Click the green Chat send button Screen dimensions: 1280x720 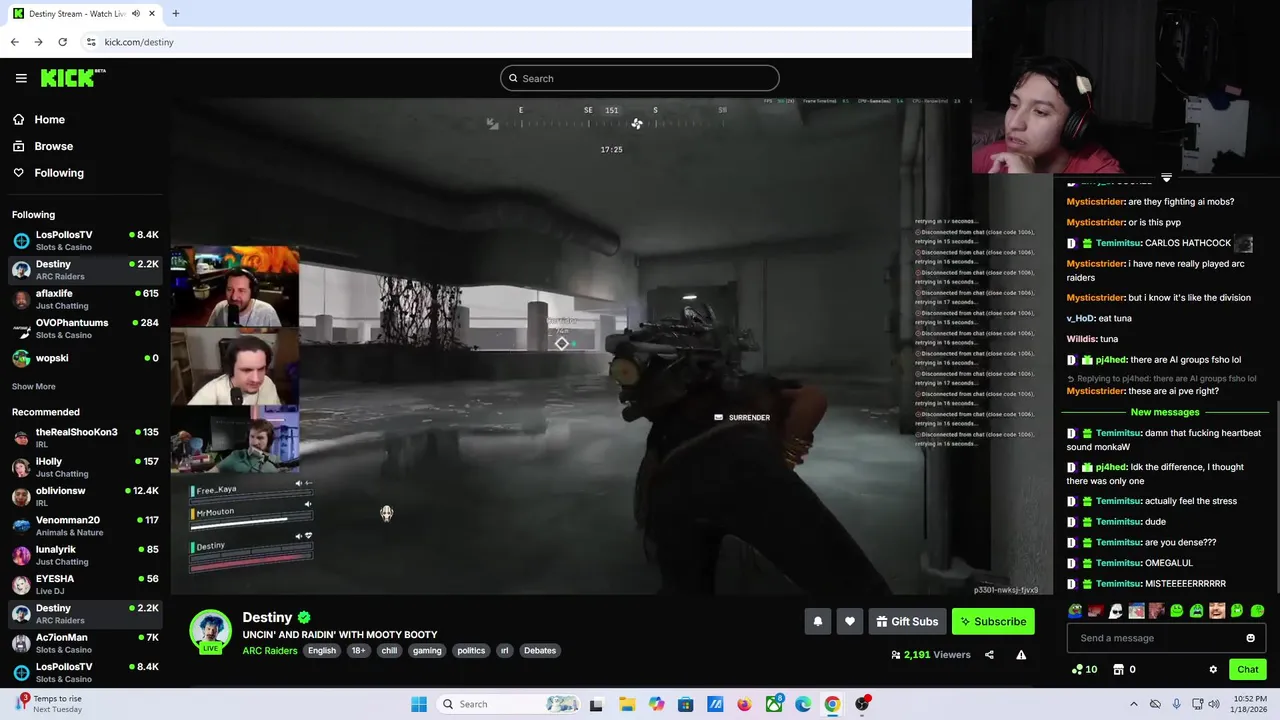1247,670
